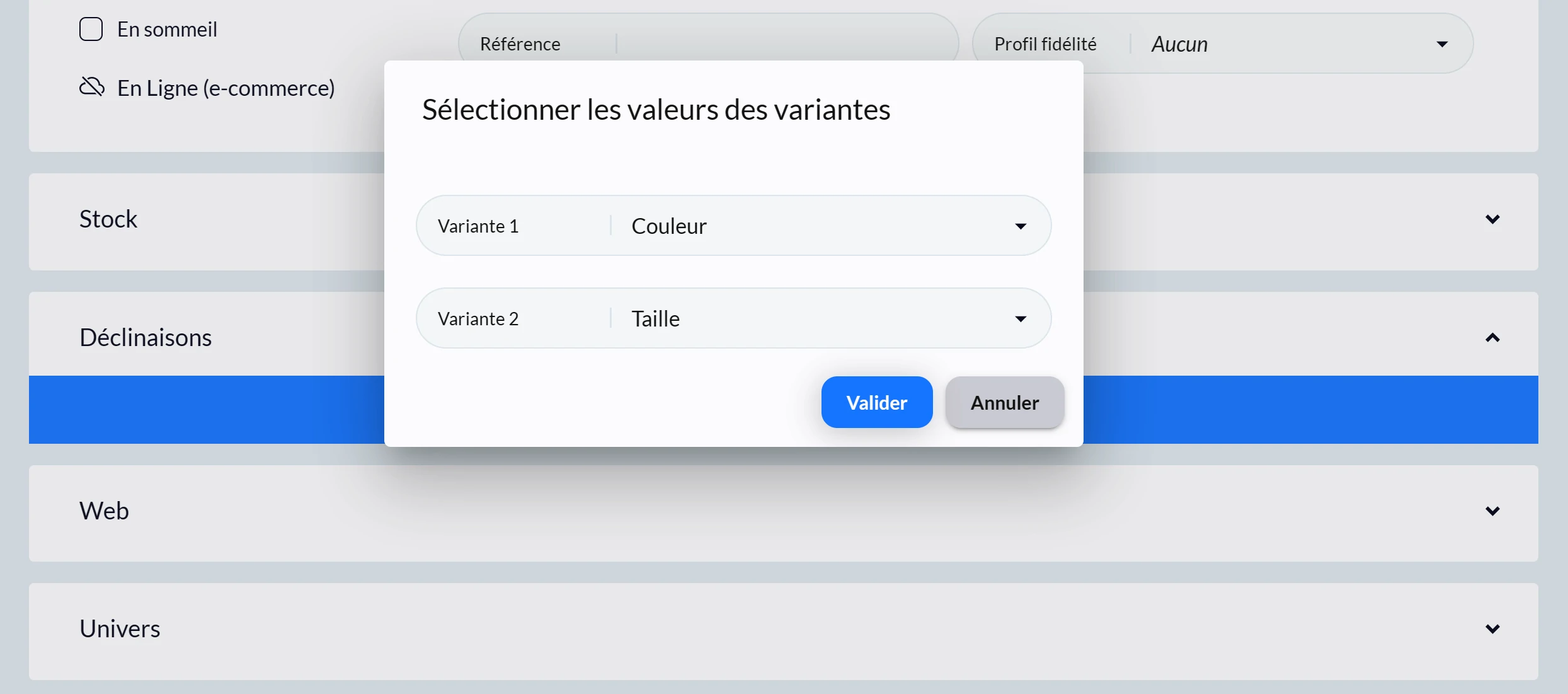Click the Web section title
This screenshot has height=694, width=1568.
pyautogui.click(x=104, y=511)
